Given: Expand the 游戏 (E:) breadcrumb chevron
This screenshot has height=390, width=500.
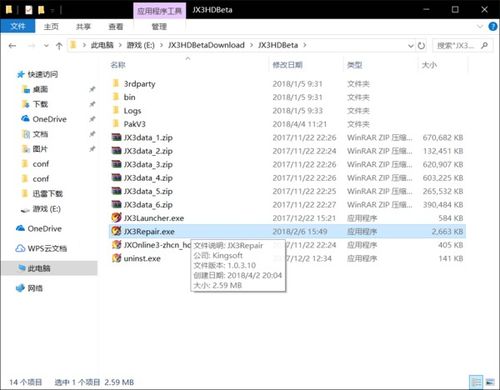Looking at the screenshot, I should point(162,45).
